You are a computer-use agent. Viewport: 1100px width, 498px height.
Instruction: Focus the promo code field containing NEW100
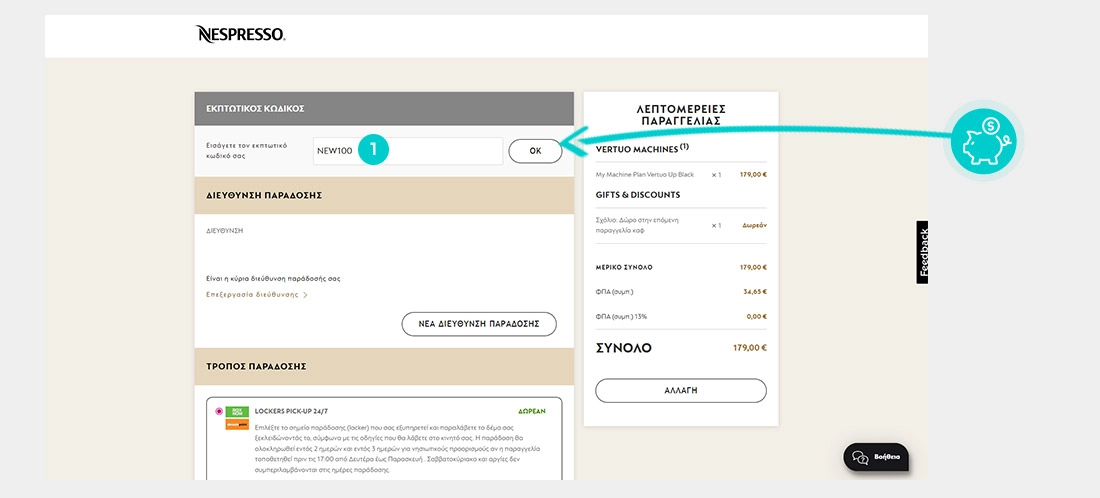[x=408, y=151]
